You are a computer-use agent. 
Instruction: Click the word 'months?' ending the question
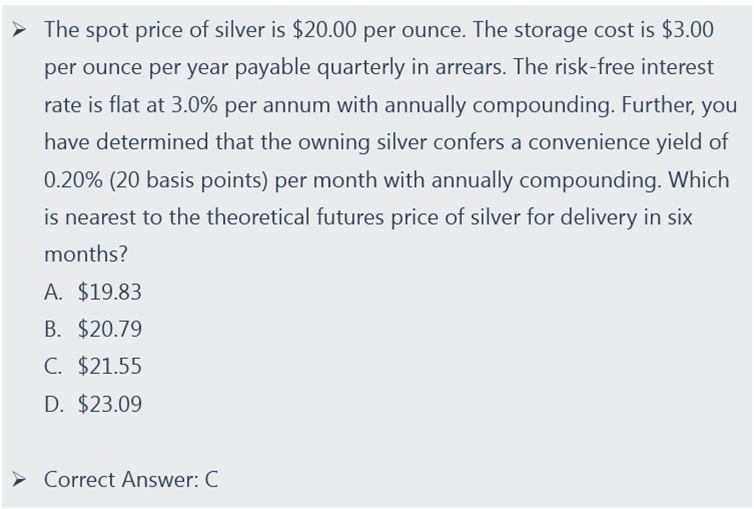coord(86,254)
